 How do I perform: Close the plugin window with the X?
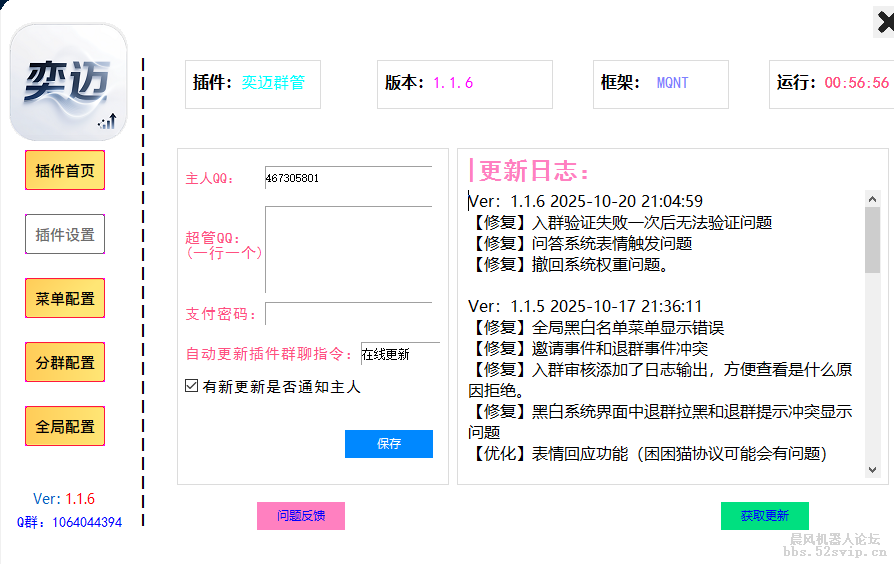(884, 21)
